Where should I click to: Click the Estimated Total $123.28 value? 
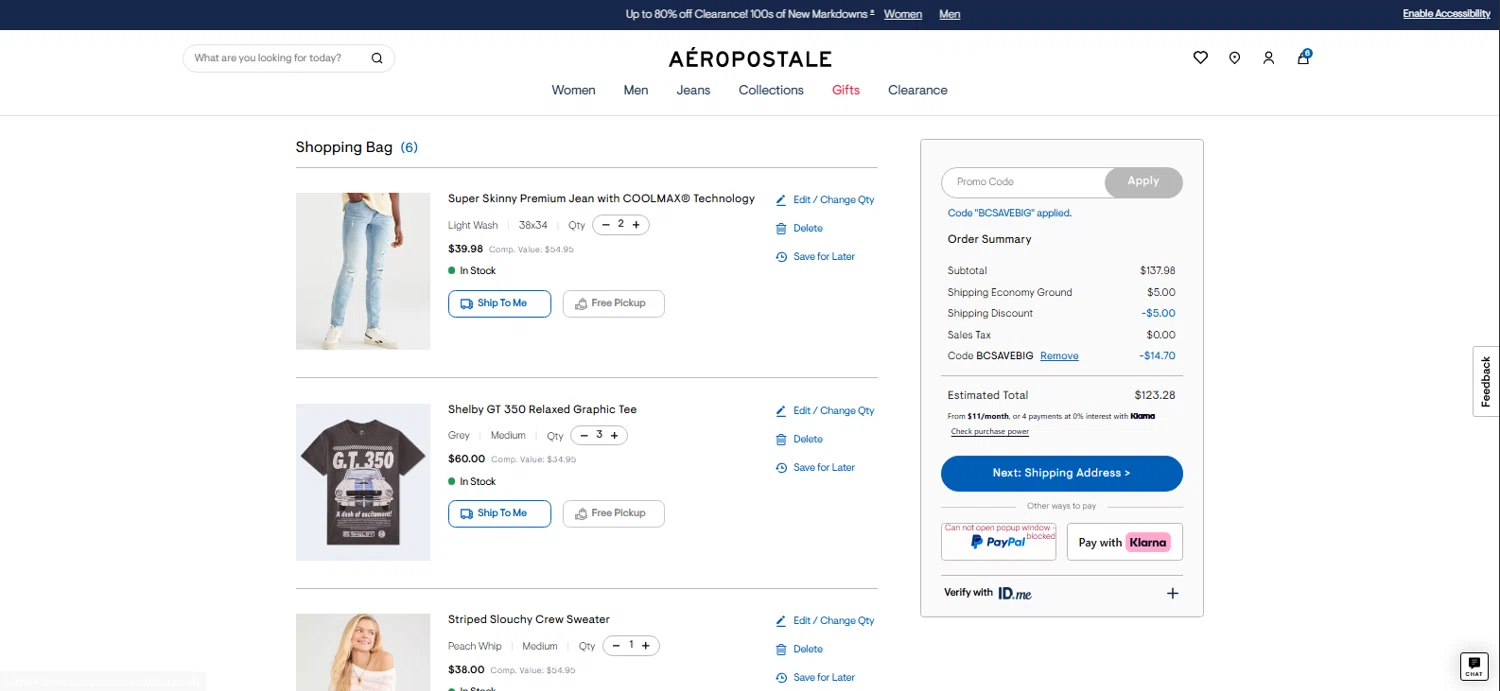tap(1155, 395)
